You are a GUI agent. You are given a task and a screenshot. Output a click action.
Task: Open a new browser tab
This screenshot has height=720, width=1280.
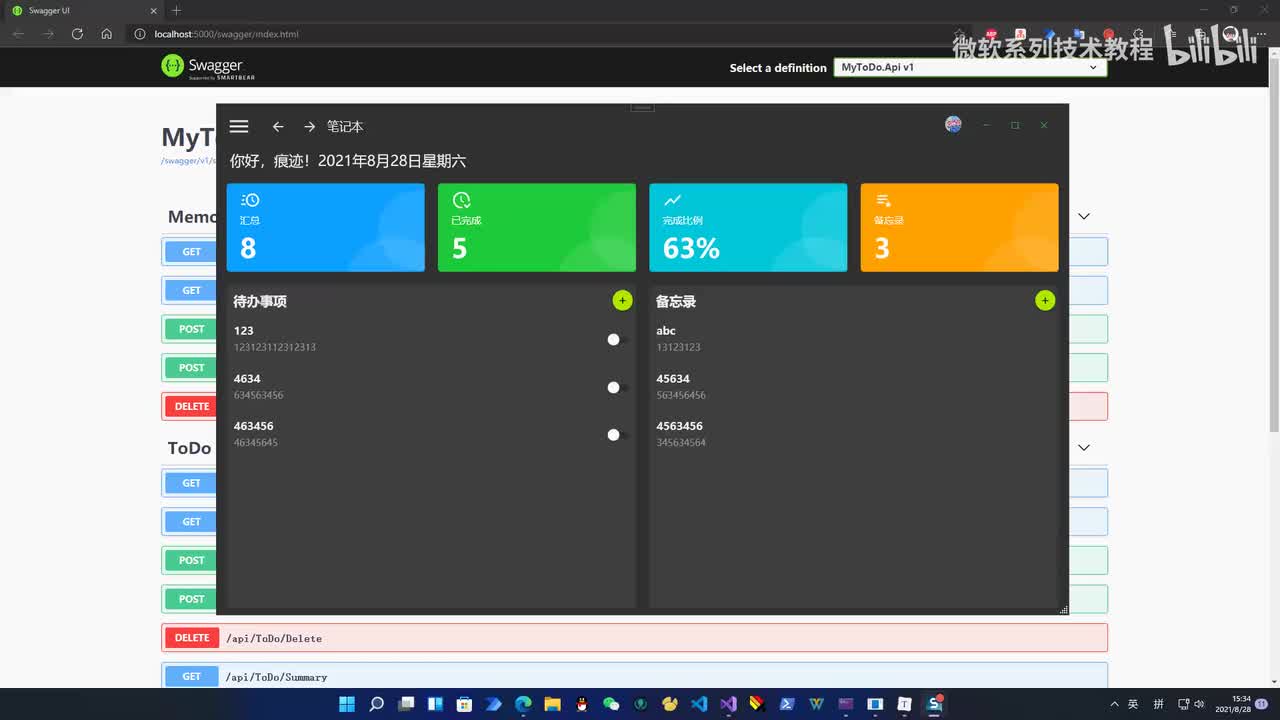coord(177,10)
